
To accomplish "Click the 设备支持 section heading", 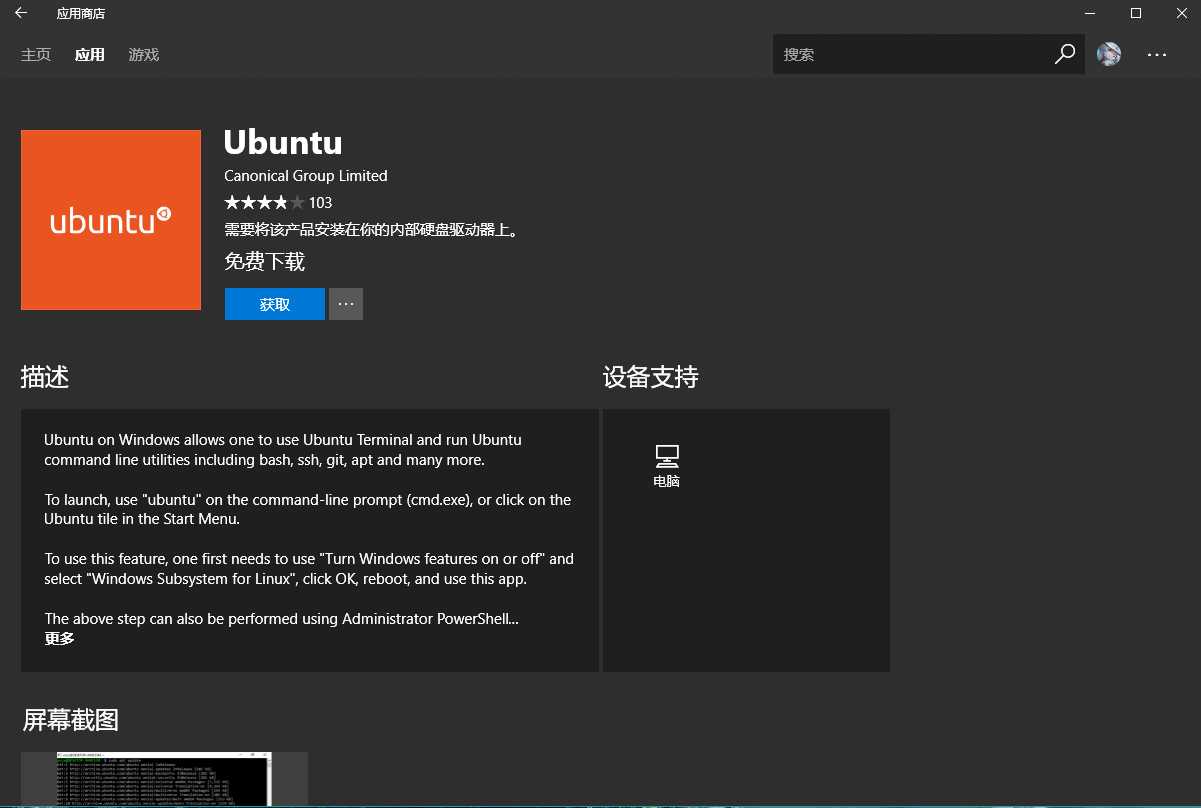I will click(x=651, y=377).
